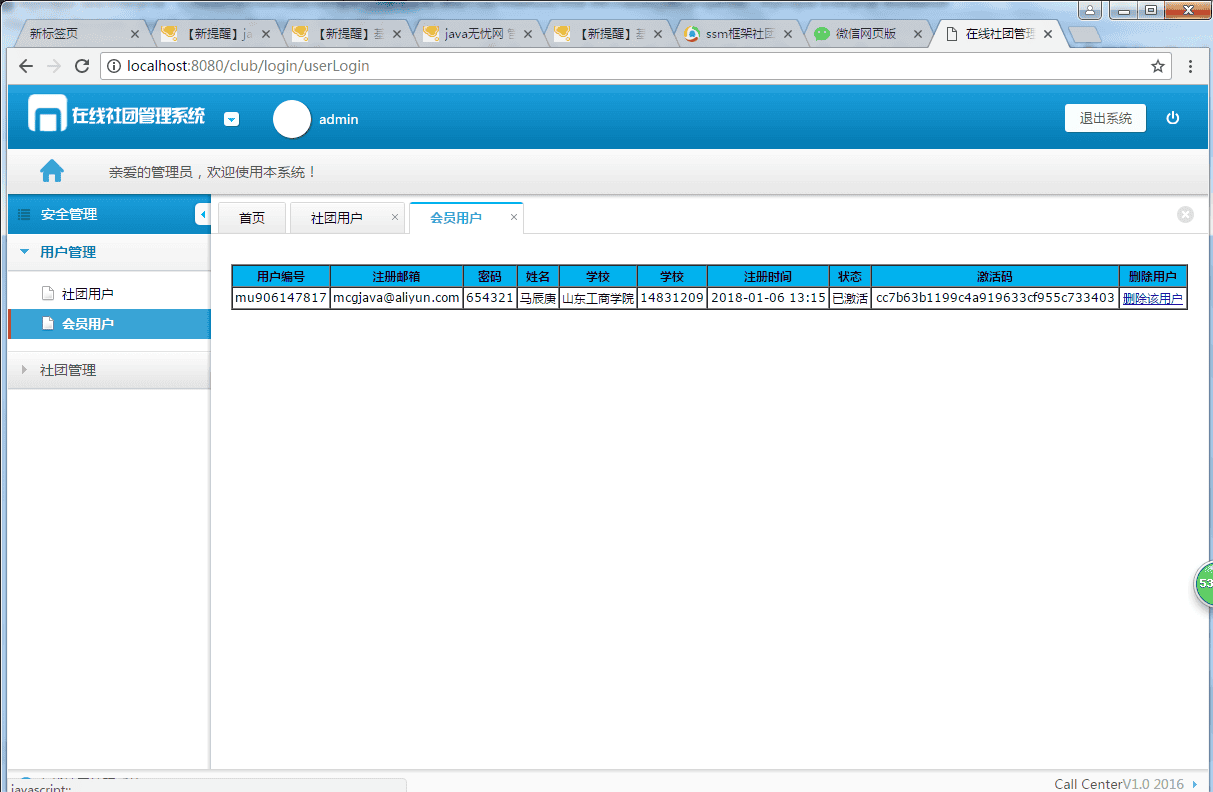Image resolution: width=1213 pixels, height=792 pixels.
Task: Close the 新标签页 browser tab
Action: [x=135, y=34]
